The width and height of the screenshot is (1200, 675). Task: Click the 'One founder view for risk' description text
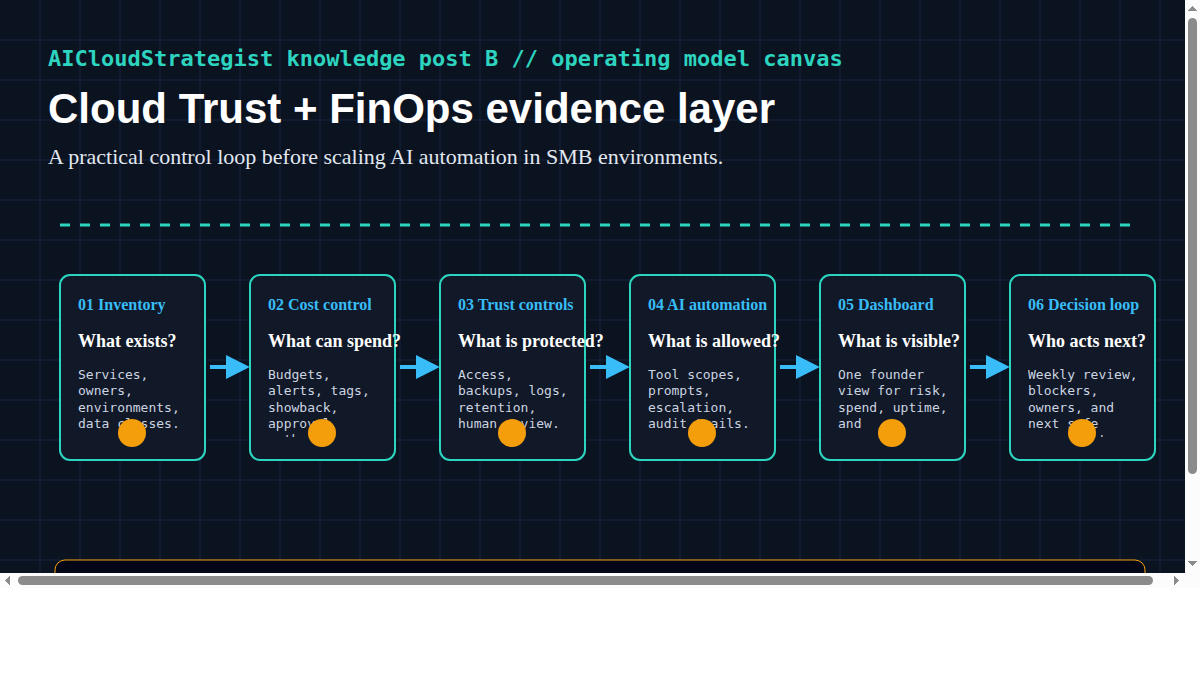click(893, 399)
